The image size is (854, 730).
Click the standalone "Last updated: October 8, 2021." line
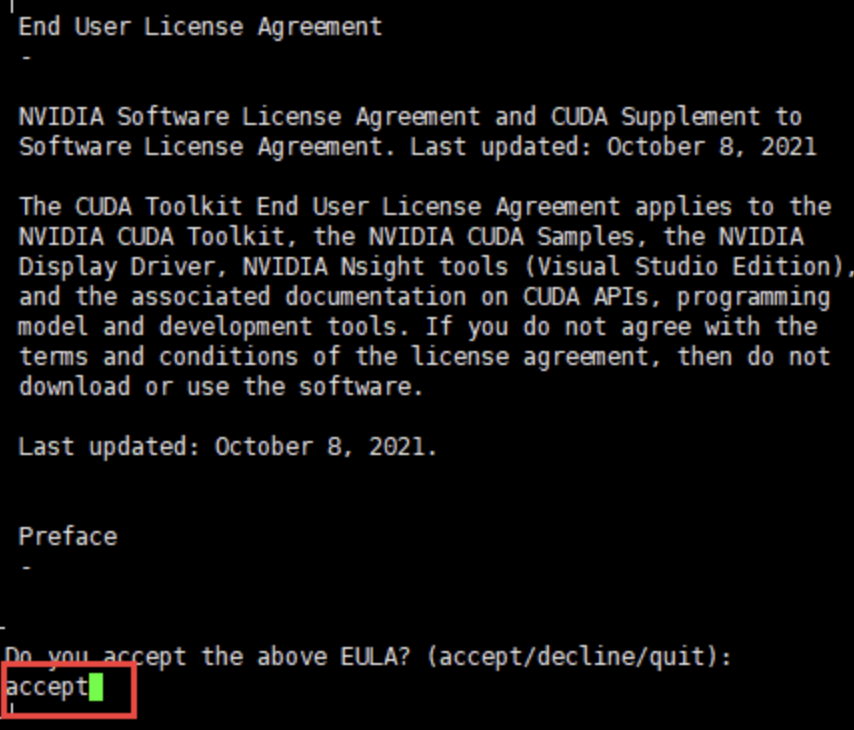pos(227,447)
